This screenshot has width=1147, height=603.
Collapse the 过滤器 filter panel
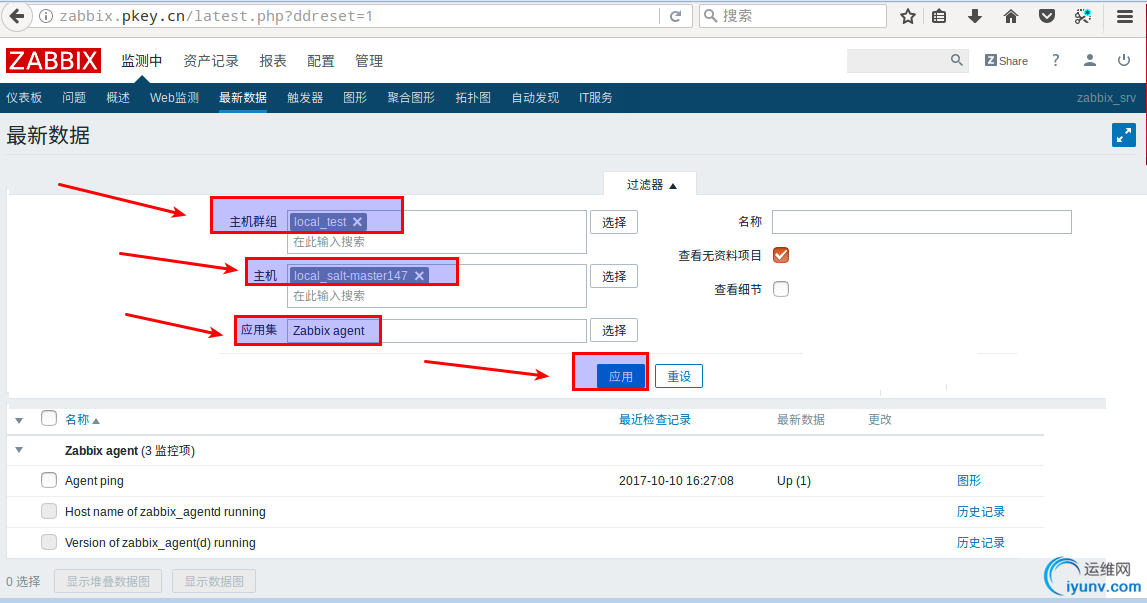point(651,185)
